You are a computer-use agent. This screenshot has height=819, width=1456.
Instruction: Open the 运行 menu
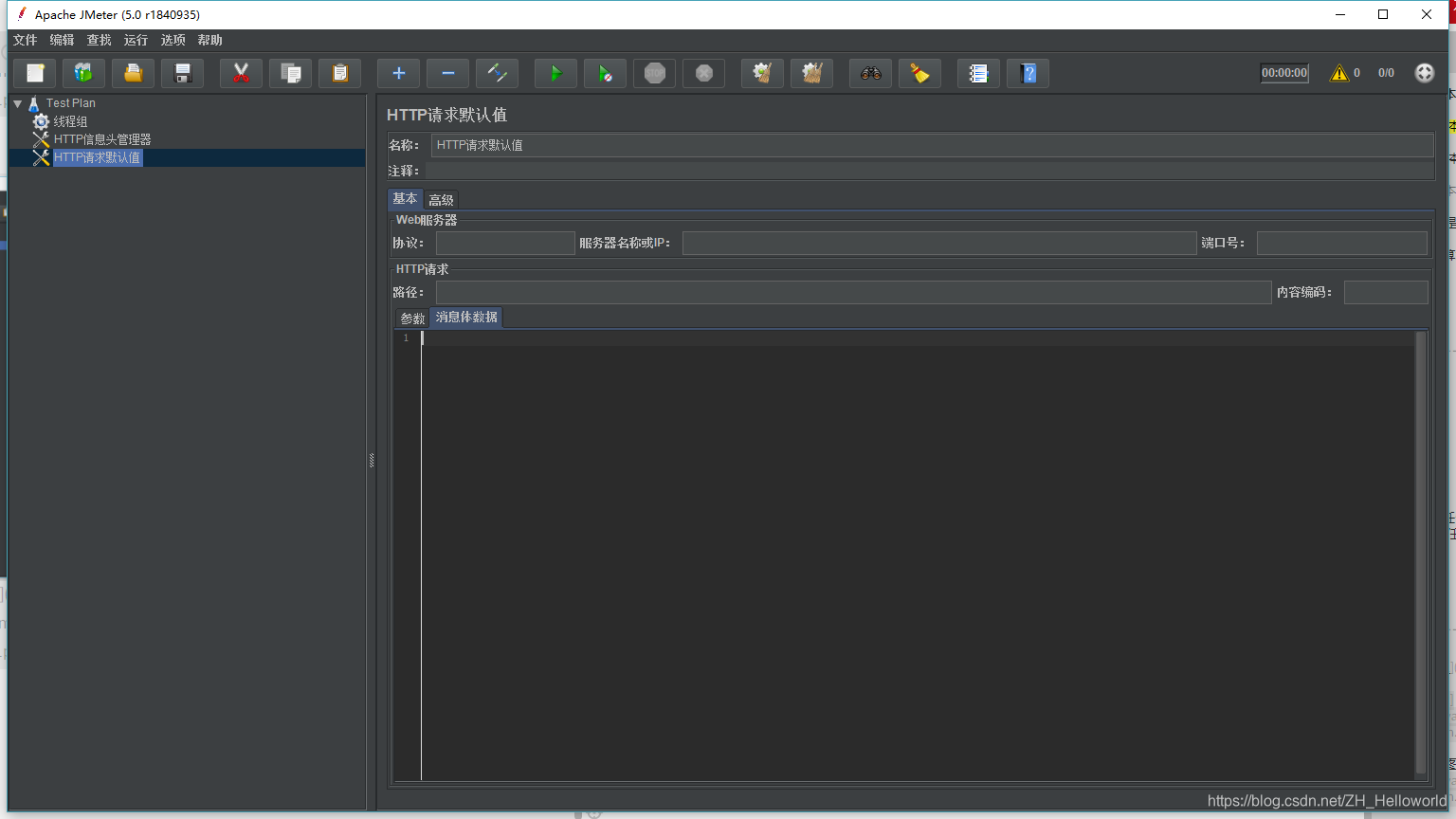[136, 40]
